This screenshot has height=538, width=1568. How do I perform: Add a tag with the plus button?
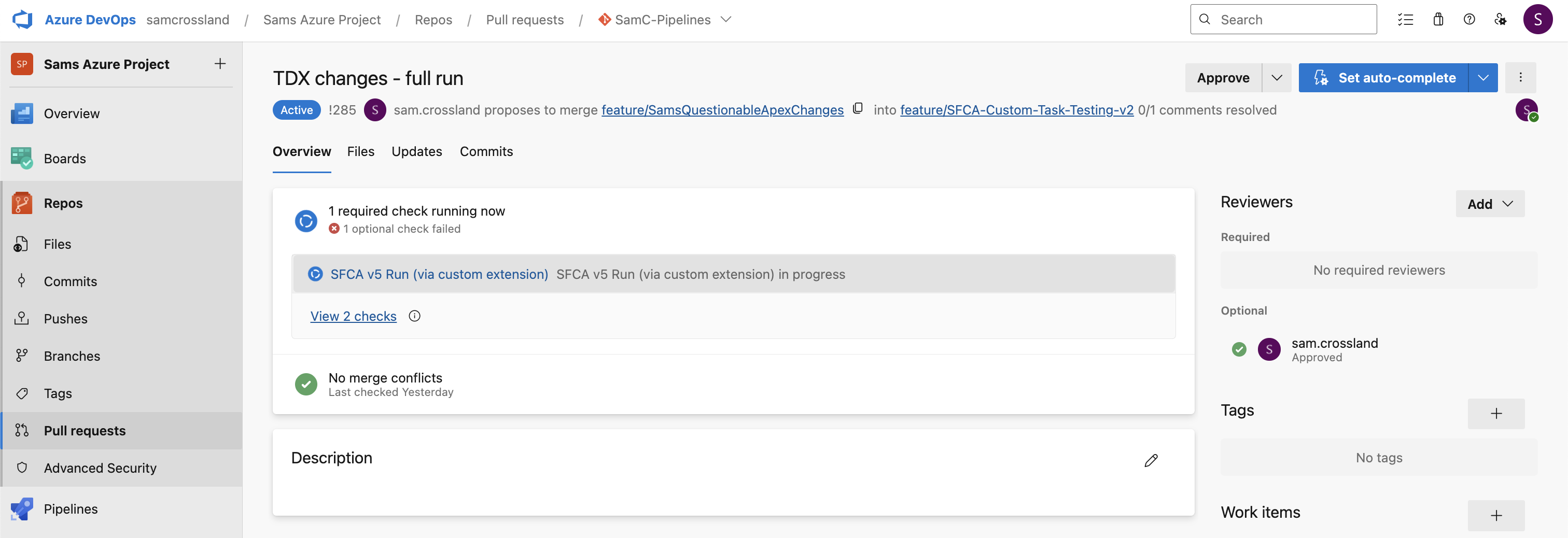click(1495, 414)
